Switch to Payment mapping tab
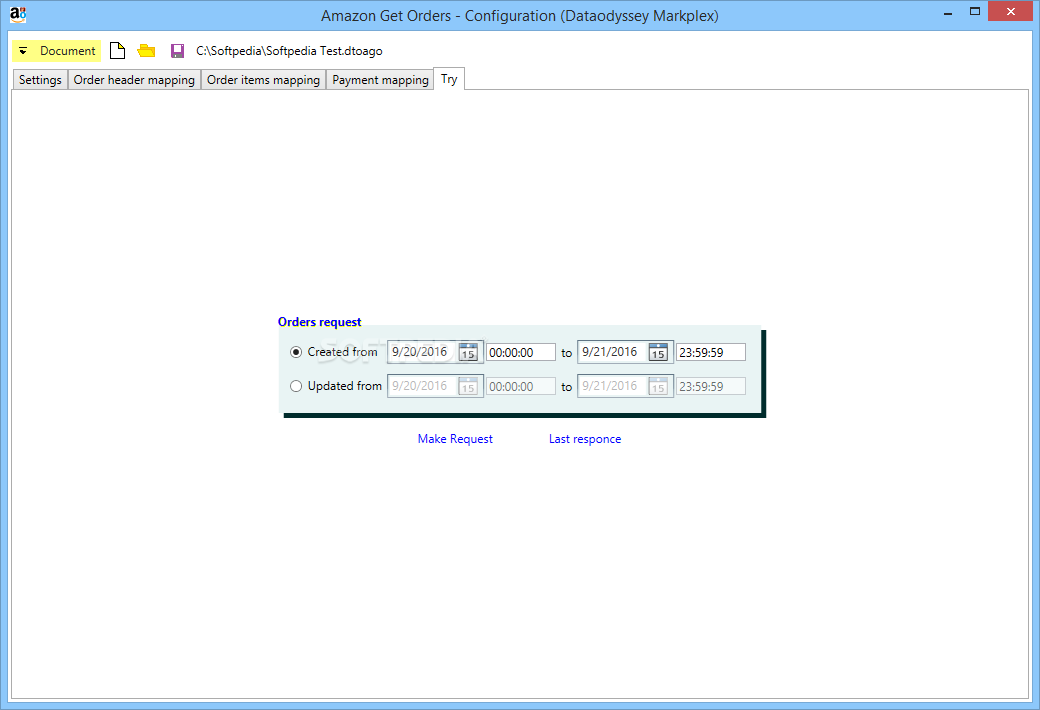1040x710 pixels. click(380, 80)
